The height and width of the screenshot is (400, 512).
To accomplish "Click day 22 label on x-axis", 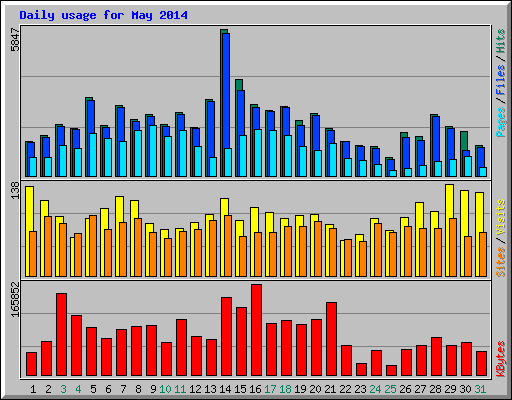I will [345, 389].
